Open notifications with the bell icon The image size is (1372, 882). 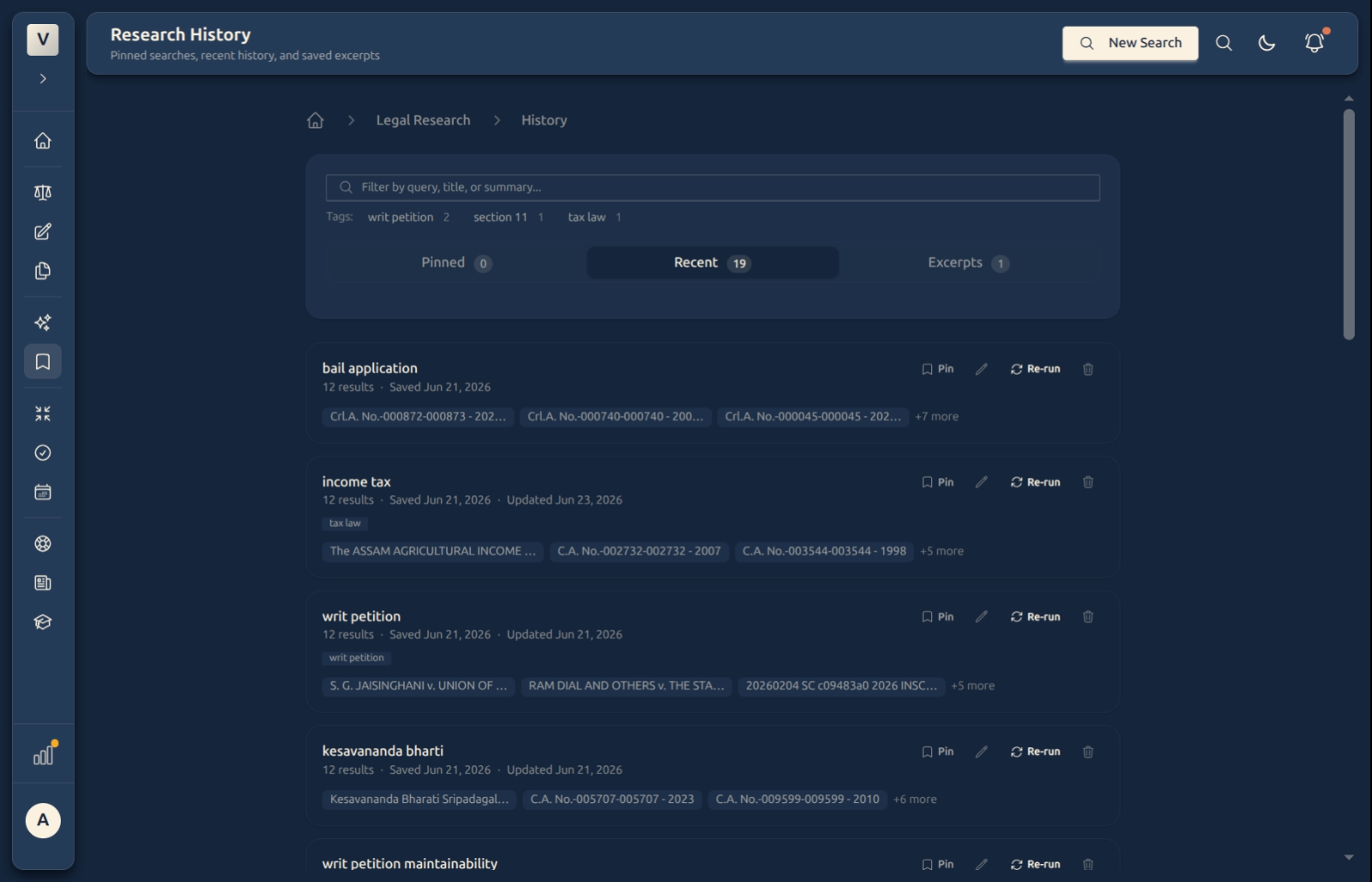(x=1315, y=43)
